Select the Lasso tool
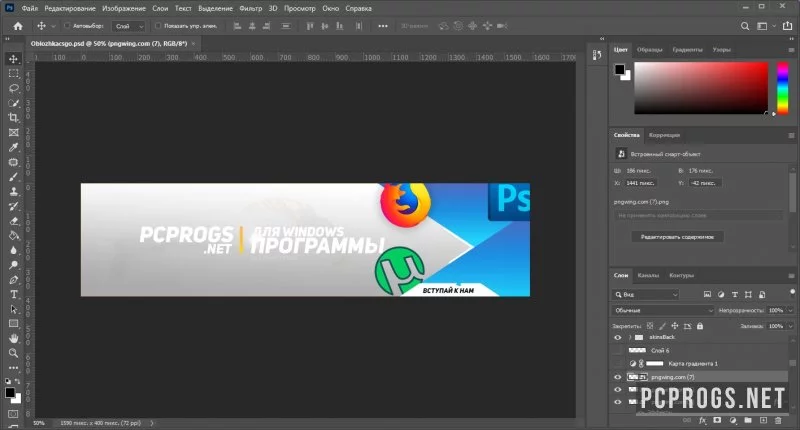The width and height of the screenshot is (800, 430). (14, 88)
